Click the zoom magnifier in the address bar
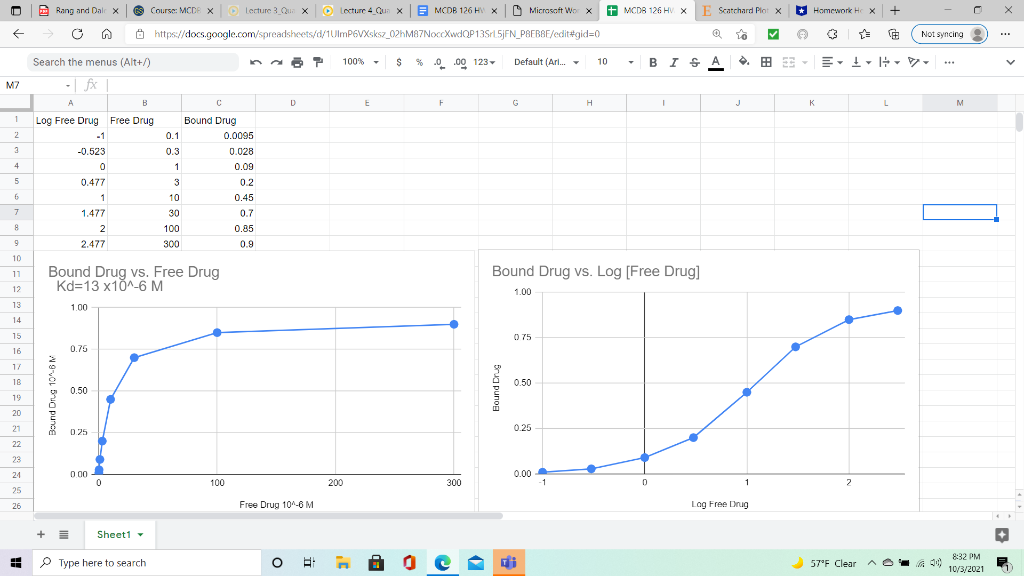The width and height of the screenshot is (1024, 576). point(717,34)
